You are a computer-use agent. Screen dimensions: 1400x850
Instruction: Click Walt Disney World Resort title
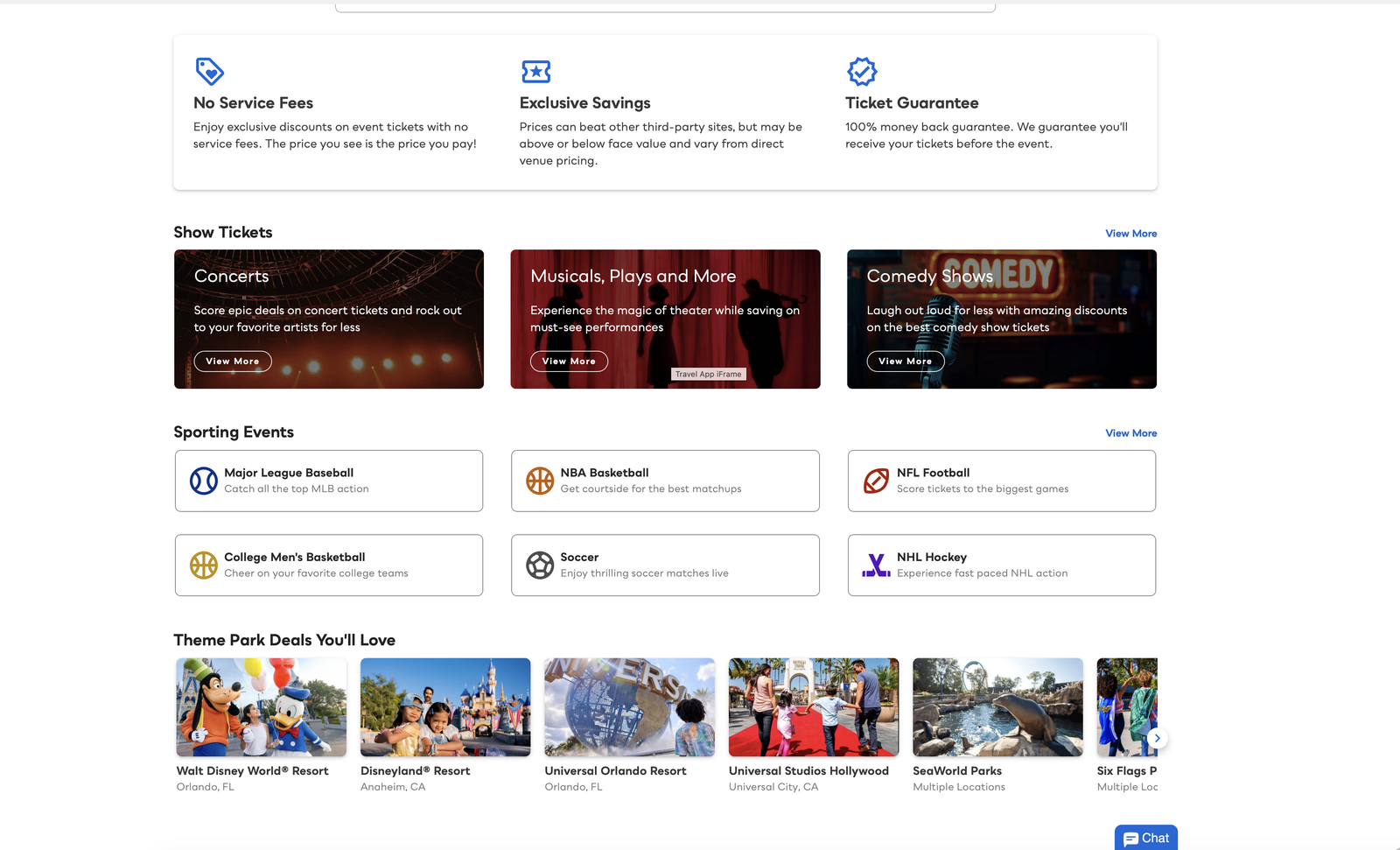(x=253, y=771)
